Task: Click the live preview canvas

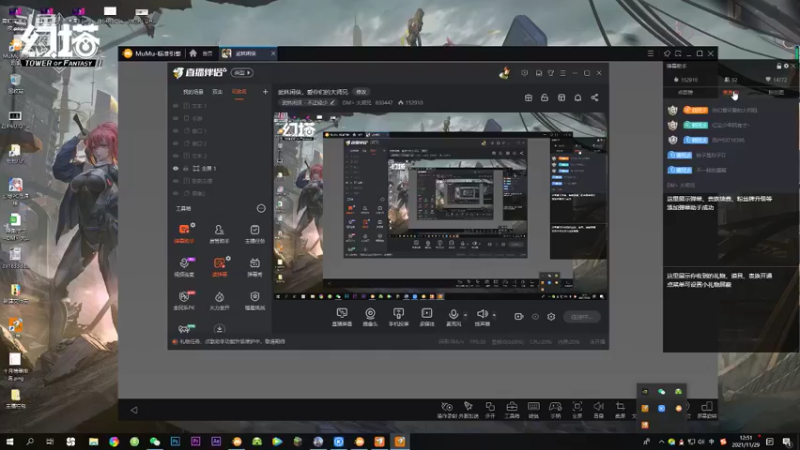Action: [440, 206]
